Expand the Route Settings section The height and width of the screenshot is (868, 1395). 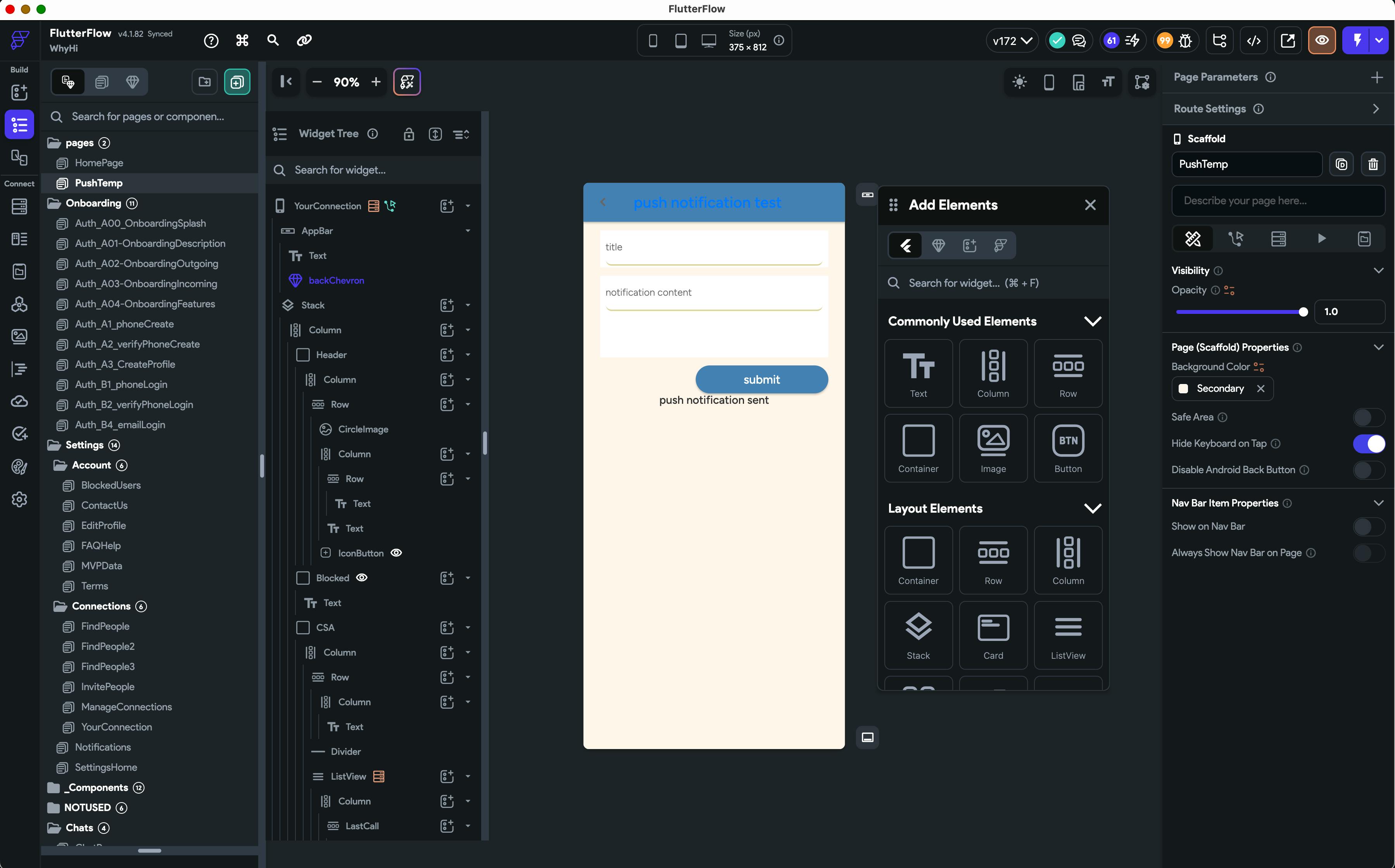point(1376,109)
